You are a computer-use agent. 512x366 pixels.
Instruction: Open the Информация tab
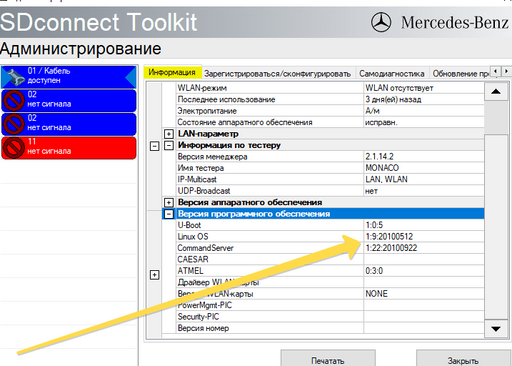[x=172, y=72]
